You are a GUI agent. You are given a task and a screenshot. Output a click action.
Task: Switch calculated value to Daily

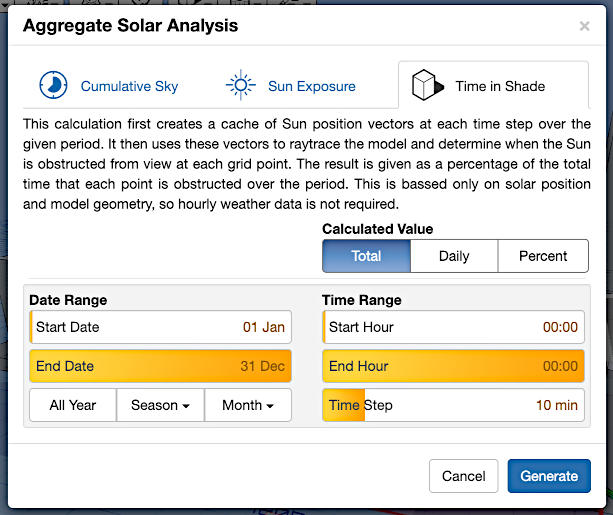[453, 256]
